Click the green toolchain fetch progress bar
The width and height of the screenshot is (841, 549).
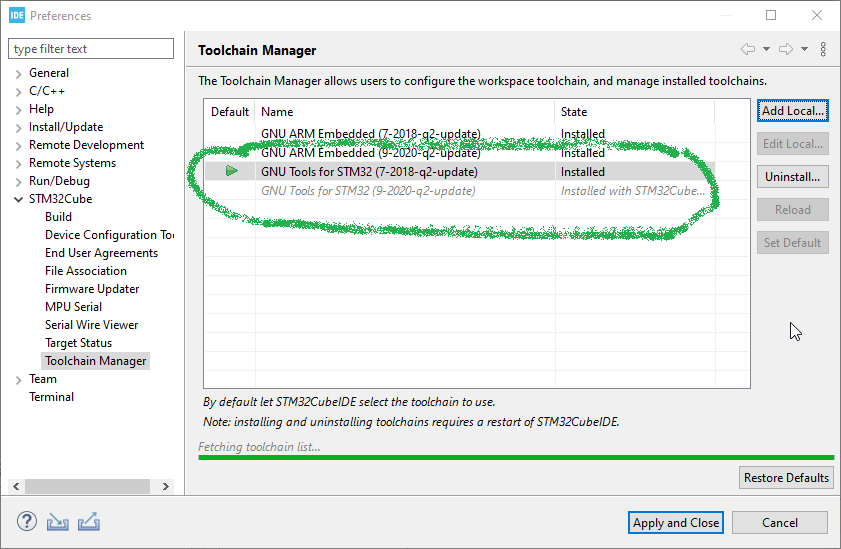click(516, 457)
